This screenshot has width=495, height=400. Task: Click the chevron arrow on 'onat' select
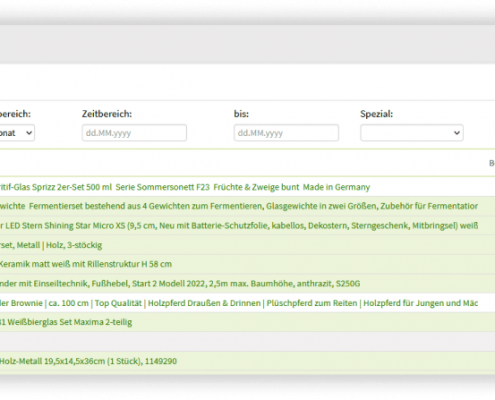[x=29, y=133]
